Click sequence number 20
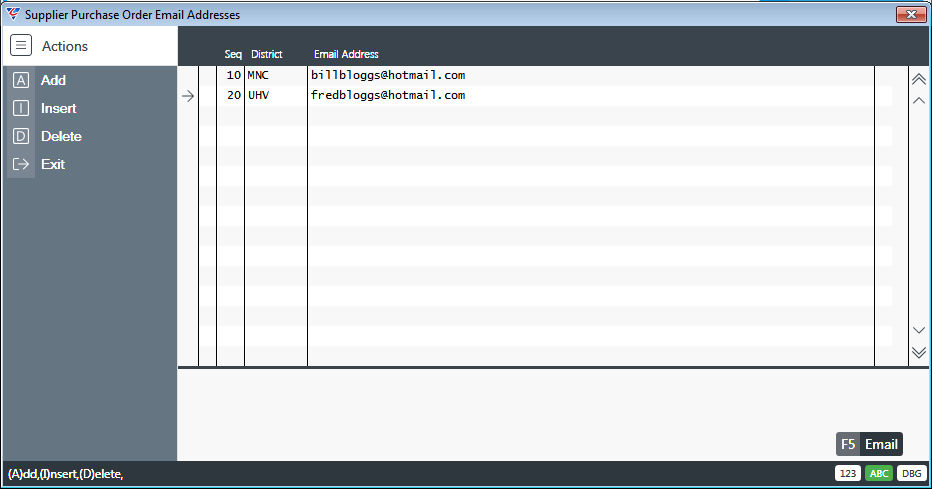Viewport: 932px width, 489px height. (234, 95)
